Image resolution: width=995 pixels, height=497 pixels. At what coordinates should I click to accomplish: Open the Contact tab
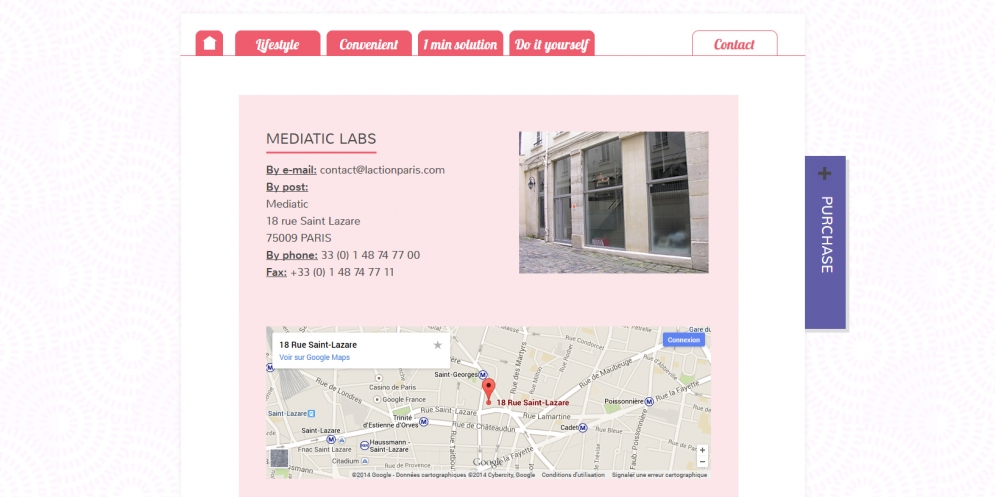tap(734, 44)
